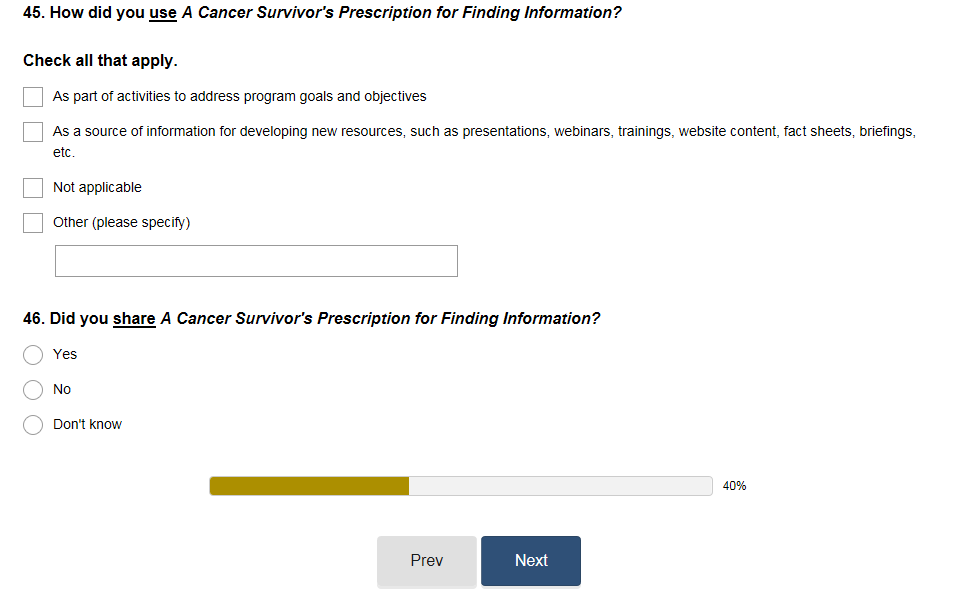Pick the "Don't know" radio button
Viewport: 957px width, 613px height.
point(33,425)
